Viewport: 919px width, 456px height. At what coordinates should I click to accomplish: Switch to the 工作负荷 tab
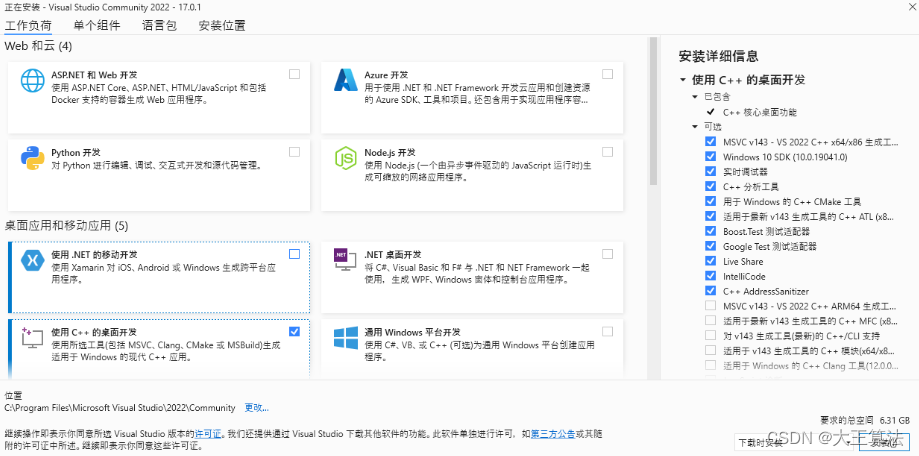(28, 25)
